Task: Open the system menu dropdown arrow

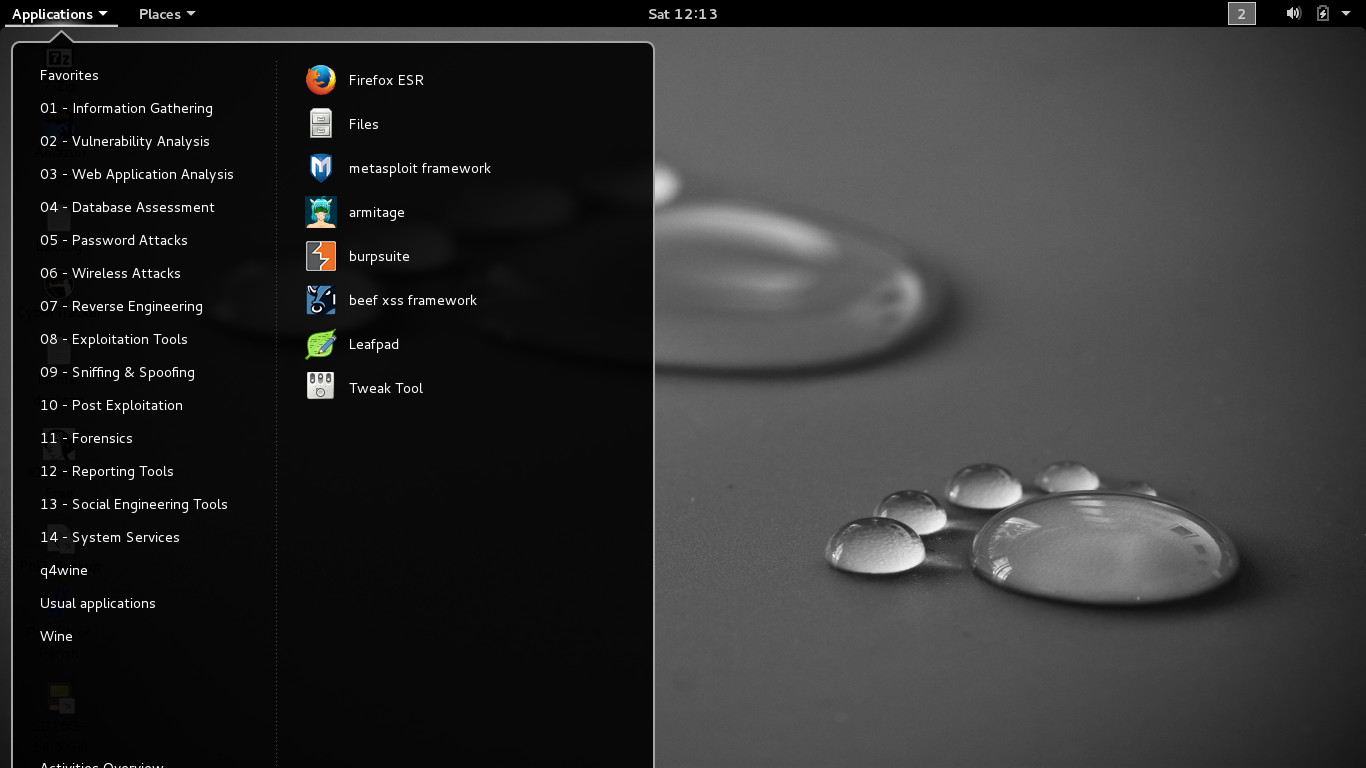Action: [1347, 14]
